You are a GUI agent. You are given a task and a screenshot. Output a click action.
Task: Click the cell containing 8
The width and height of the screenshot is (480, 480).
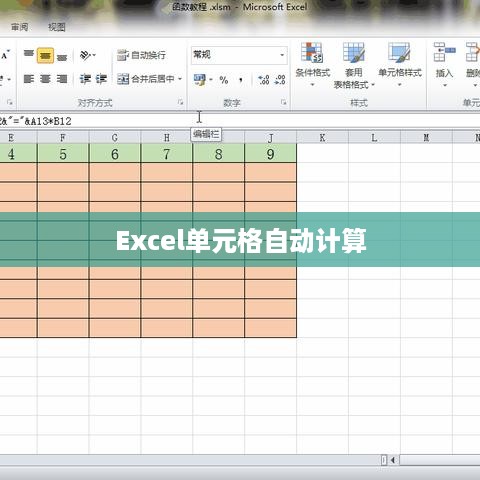click(x=218, y=154)
